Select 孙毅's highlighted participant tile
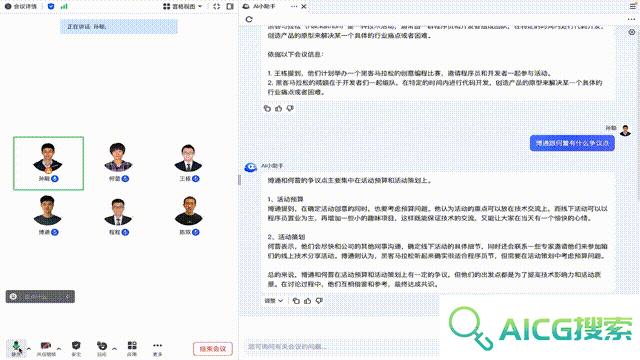Image resolution: width=640 pixels, height=360 pixels. tap(49, 163)
